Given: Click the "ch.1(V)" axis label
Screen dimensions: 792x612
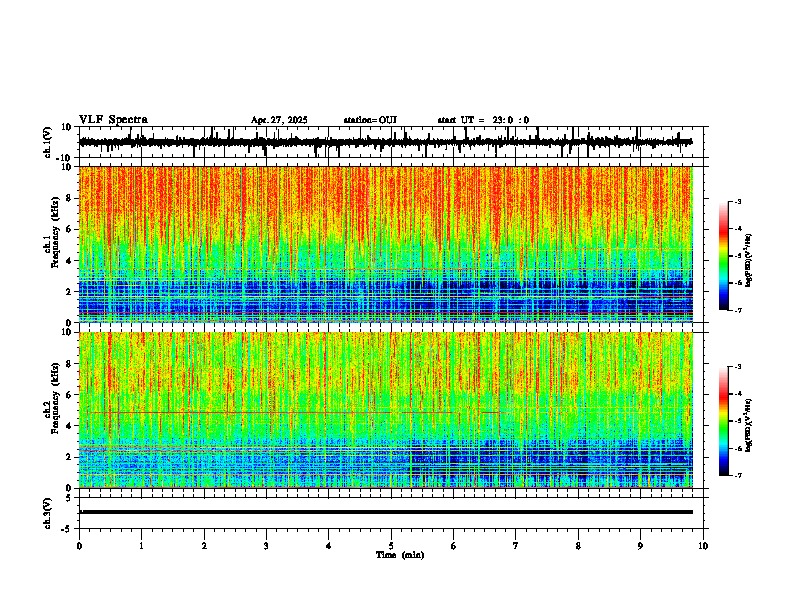Looking at the screenshot, I should pos(48,142).
